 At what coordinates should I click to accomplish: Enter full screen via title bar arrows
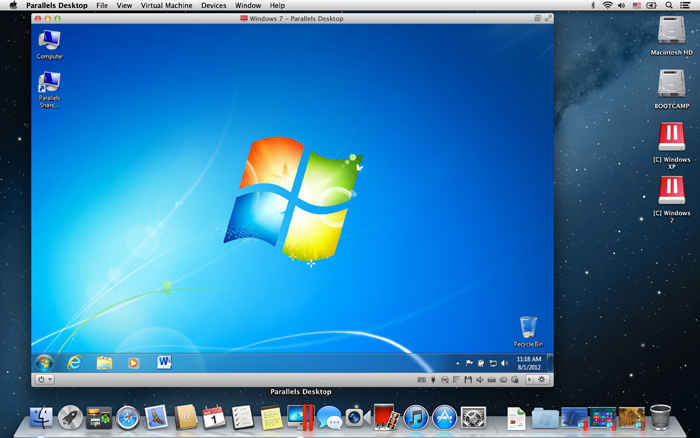[548, 18]
